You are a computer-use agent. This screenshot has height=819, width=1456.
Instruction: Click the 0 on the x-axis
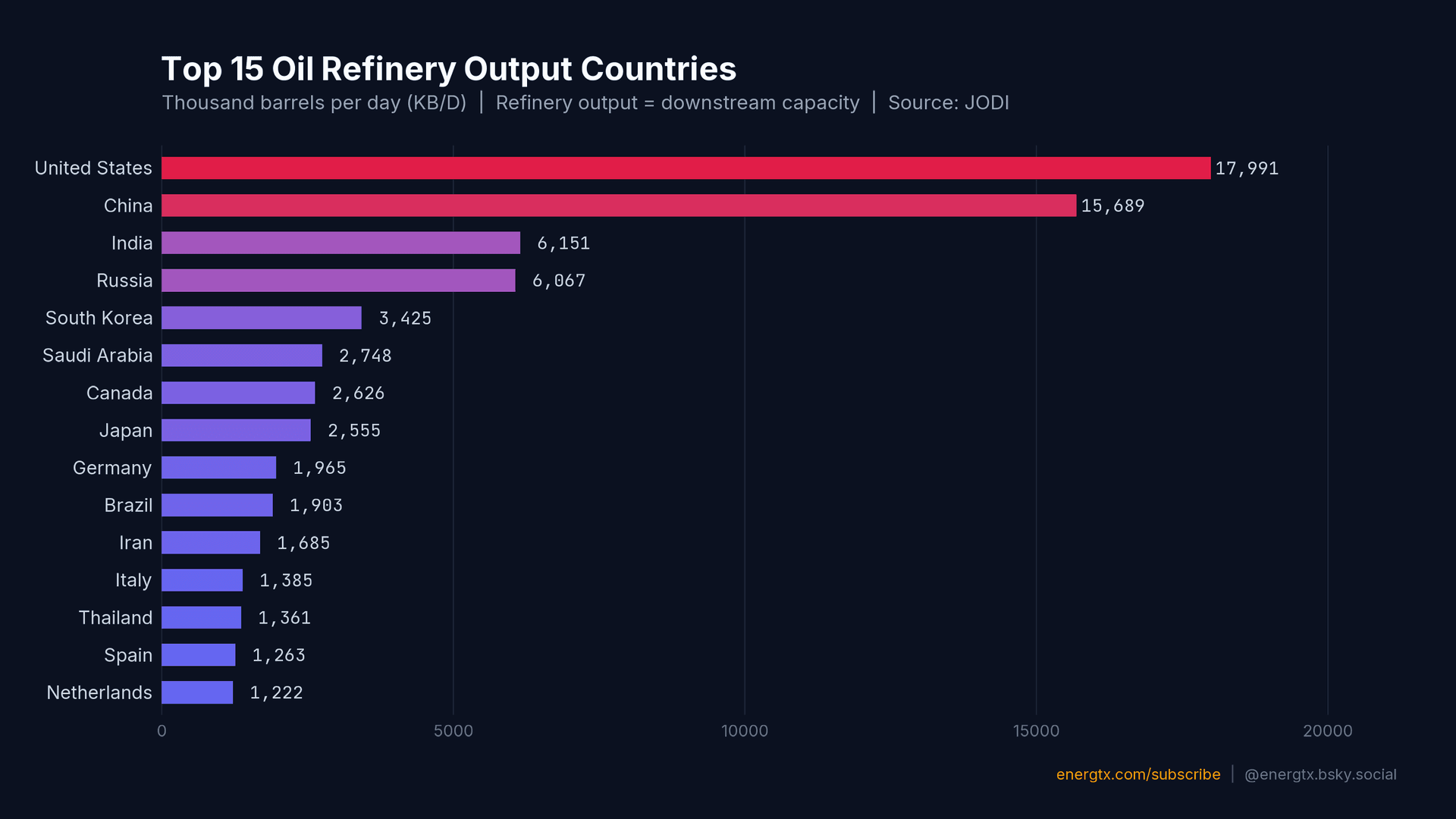click(161, 730)
